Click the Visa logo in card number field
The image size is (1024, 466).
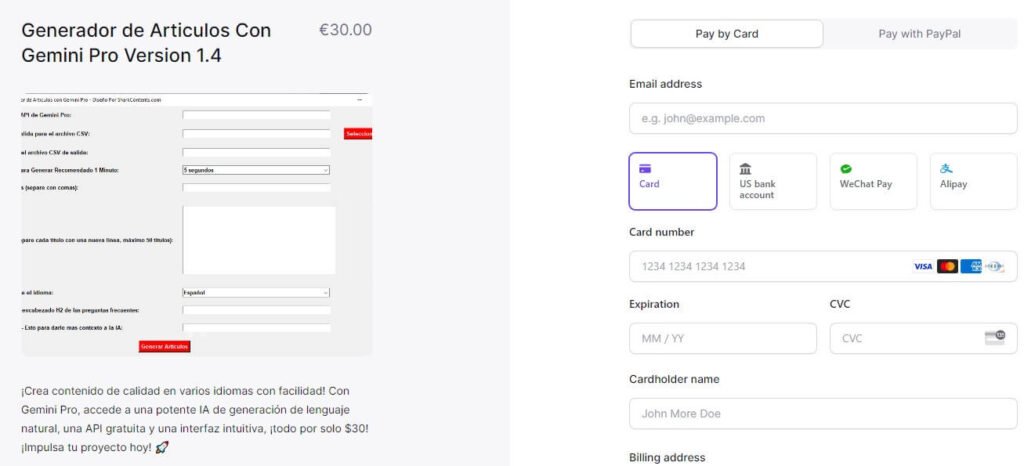click(x=923, y=266)
